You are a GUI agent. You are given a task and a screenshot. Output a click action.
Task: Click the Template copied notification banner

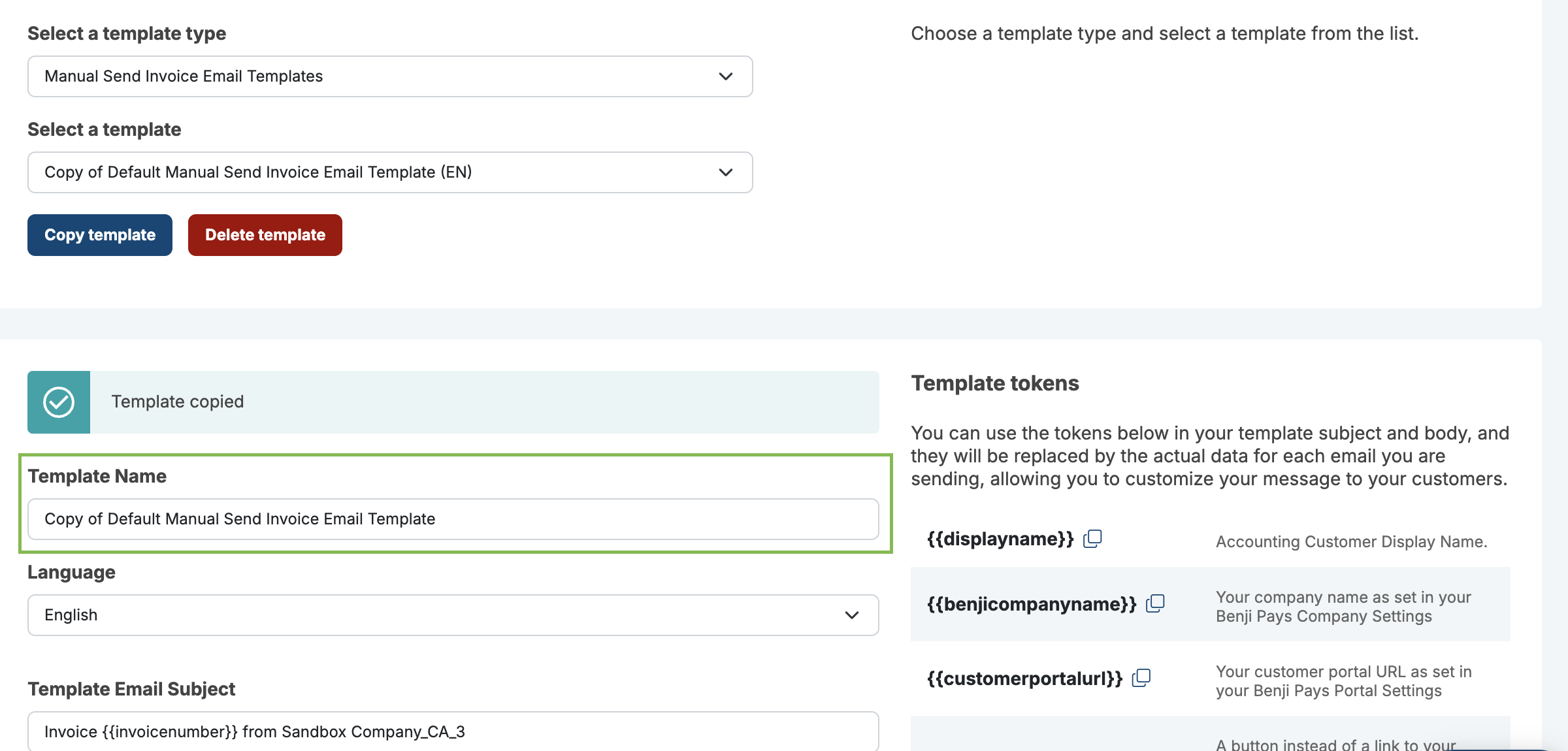pos(483,402)
